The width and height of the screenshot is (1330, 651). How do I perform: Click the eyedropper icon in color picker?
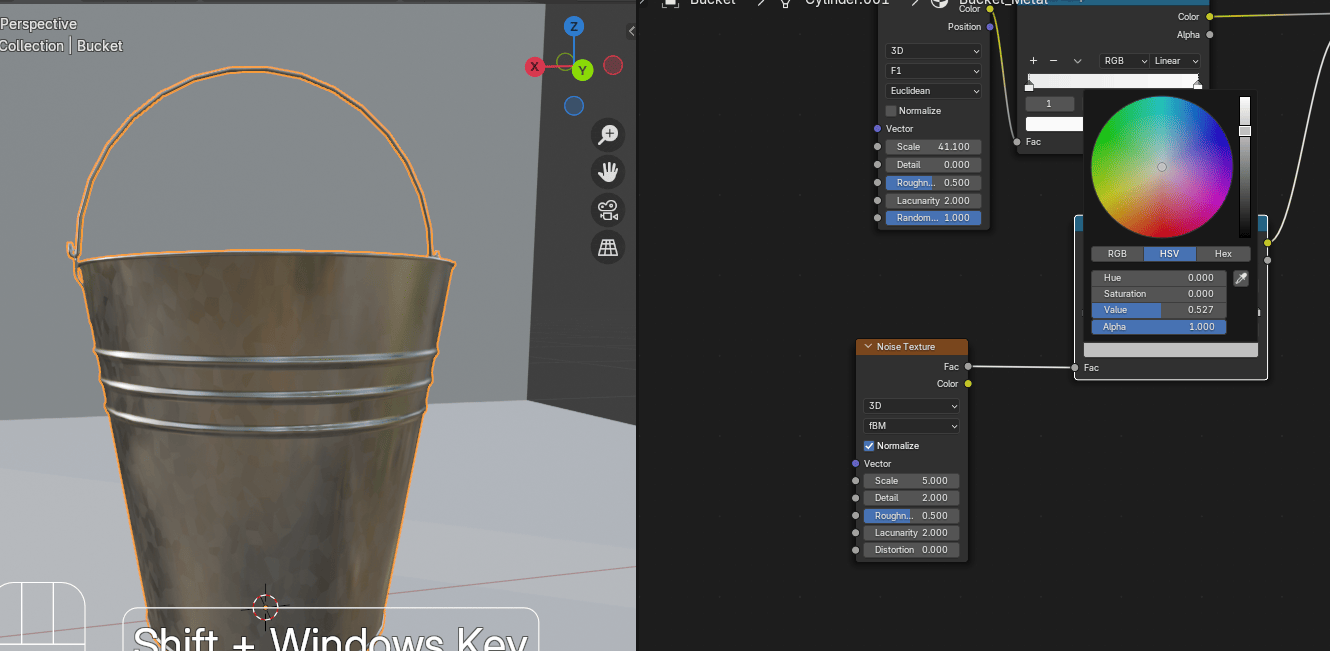(x=1241, y=278)
